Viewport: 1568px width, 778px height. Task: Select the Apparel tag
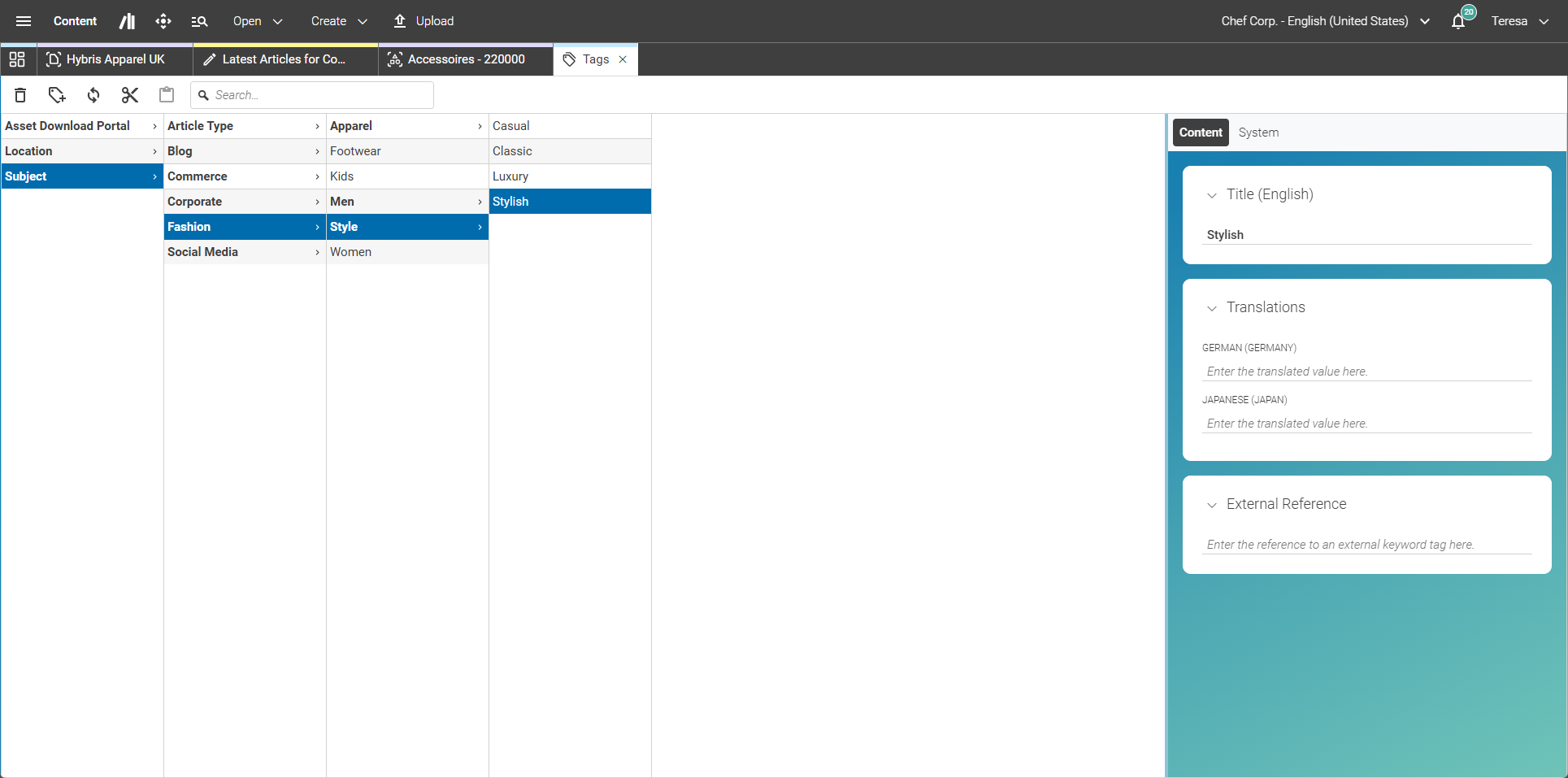pos(407,126)
